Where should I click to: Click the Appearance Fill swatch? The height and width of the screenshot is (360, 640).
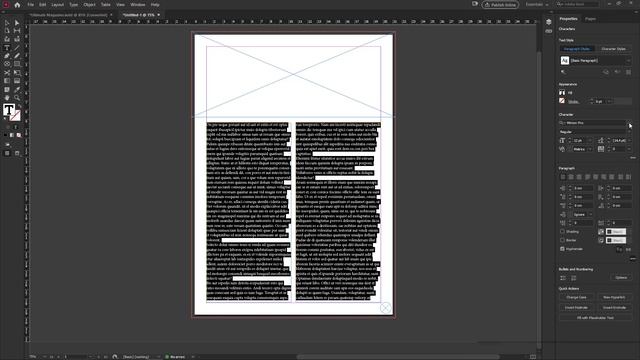coord(562,93)
